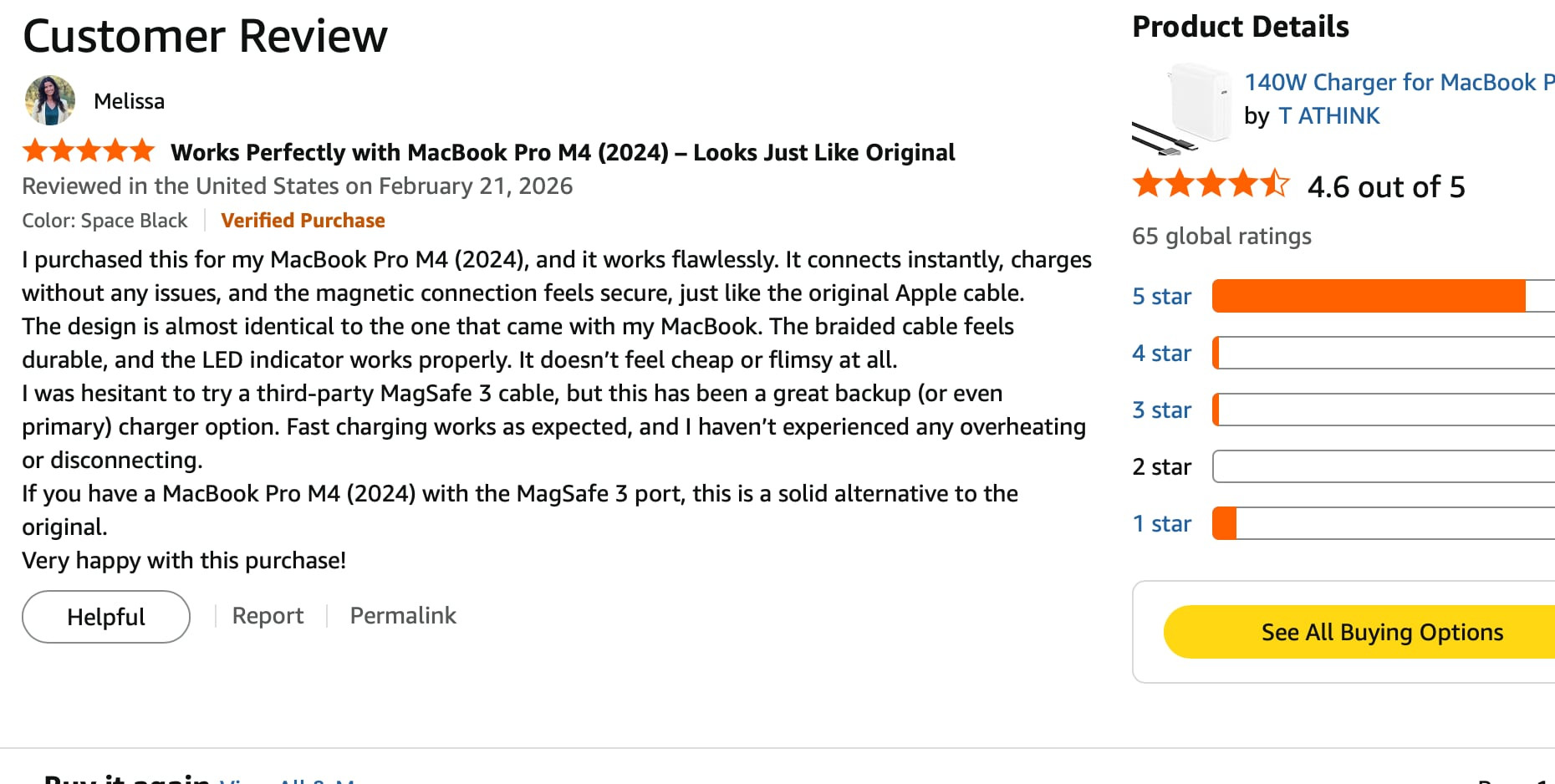The width and height of the screenshot is (1555, 784).
Task: Click the reviewer's five-star rating icons
Action: click(89, 151)
